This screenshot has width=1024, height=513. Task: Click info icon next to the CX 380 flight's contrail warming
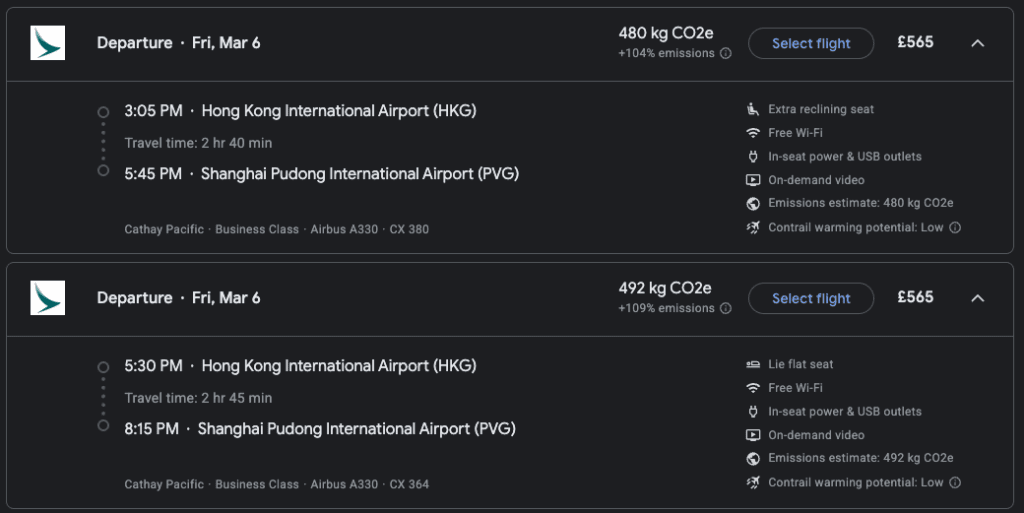click(x=955, y=228)
